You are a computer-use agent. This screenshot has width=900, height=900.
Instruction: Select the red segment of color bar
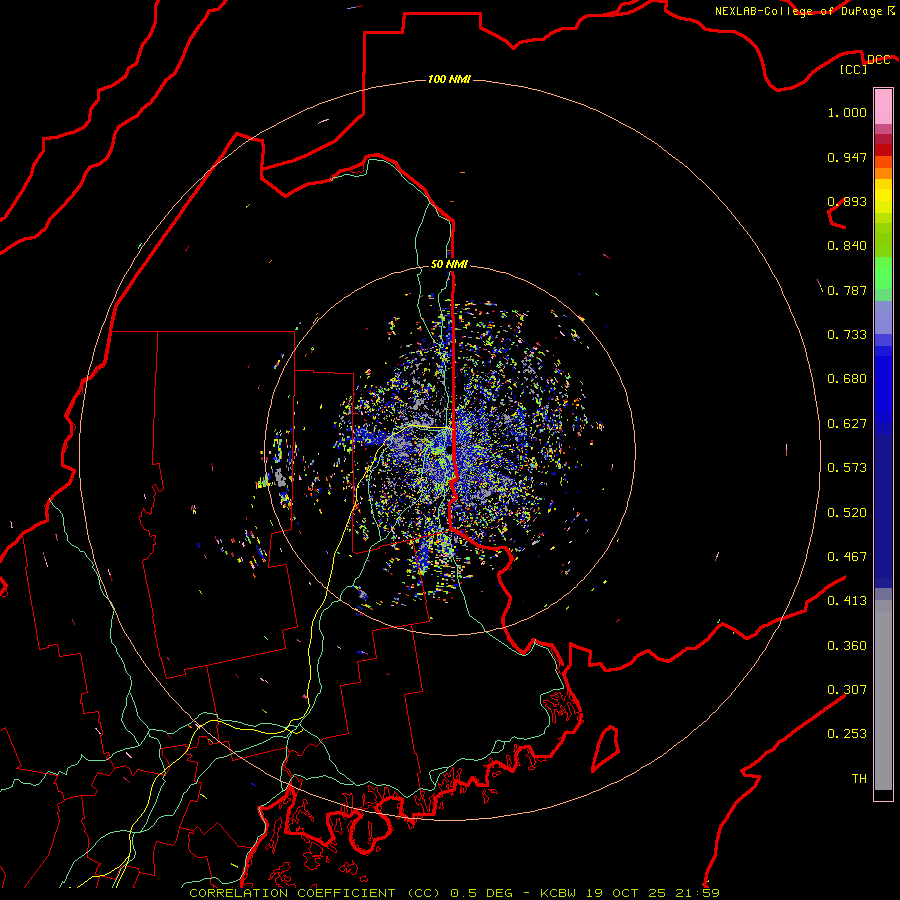[883, 150]
